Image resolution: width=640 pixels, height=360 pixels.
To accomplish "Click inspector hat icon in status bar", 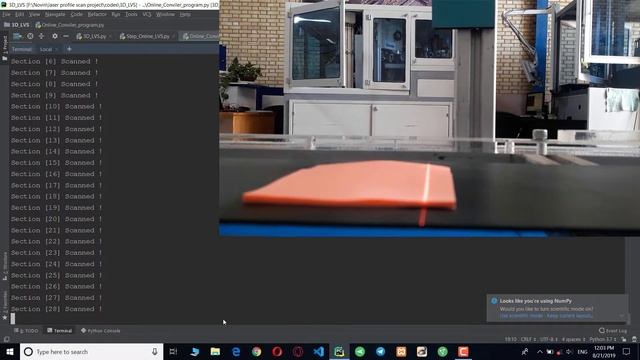I will click(634, 339).
